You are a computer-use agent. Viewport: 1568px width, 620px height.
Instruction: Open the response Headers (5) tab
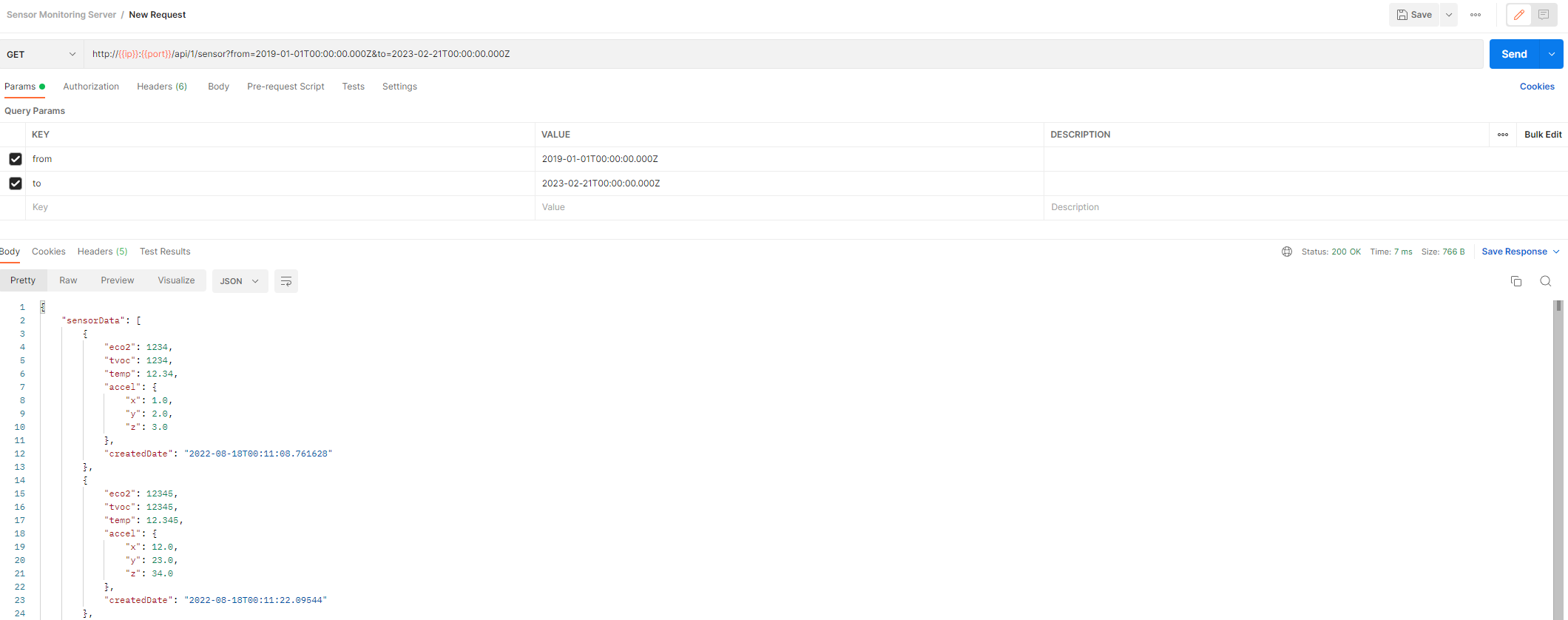pos(102,252)
